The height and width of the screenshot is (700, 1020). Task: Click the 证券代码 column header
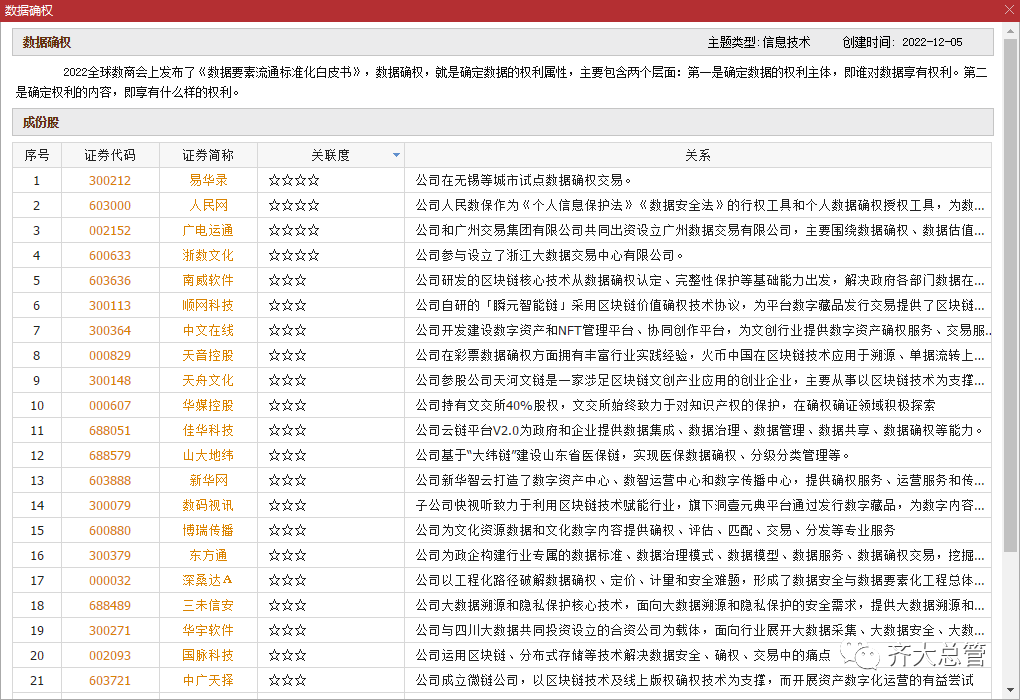[x=110, y=155]
